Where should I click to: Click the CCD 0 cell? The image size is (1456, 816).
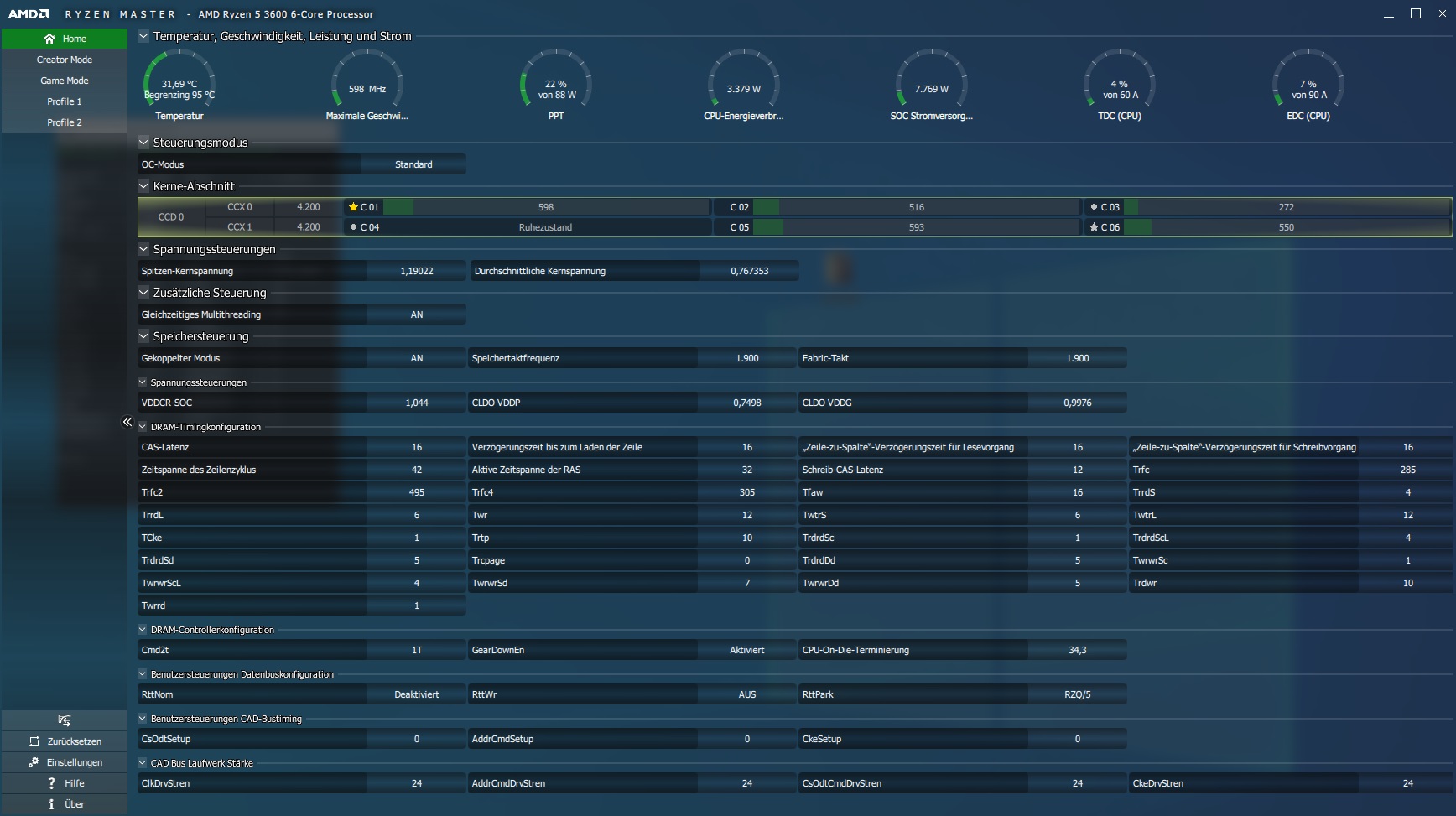pyautogui.click(x=171, y=217)
